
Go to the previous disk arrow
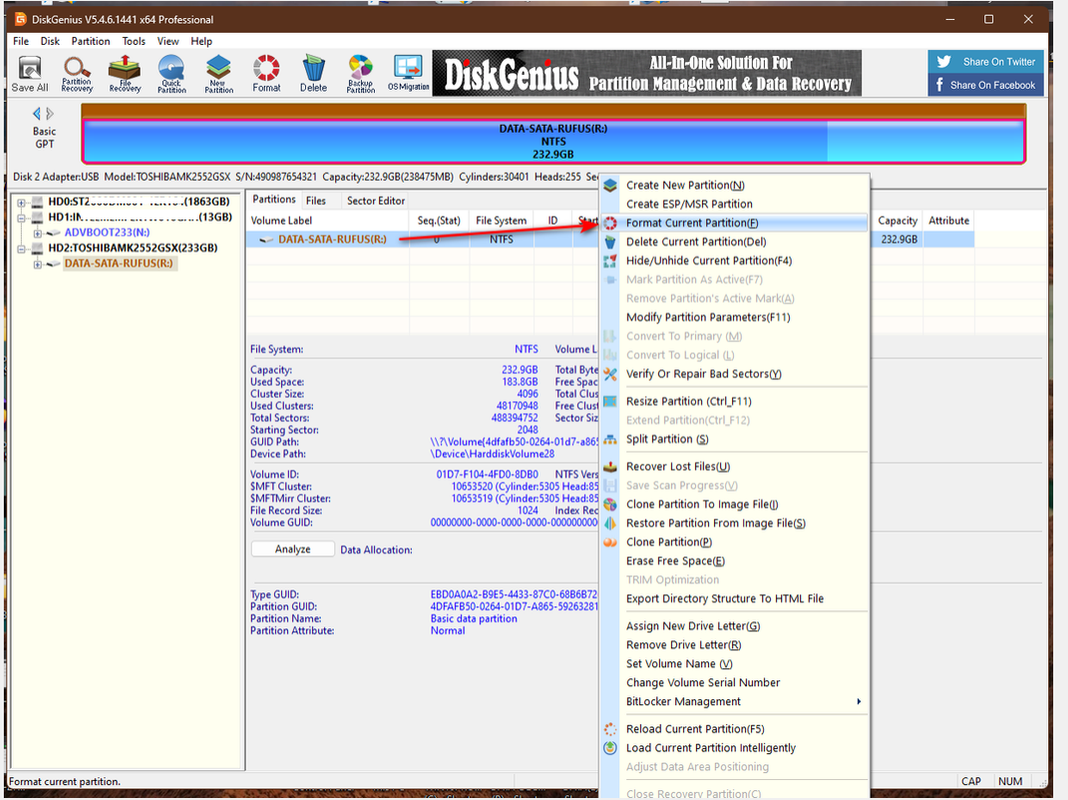coord(37,114)
